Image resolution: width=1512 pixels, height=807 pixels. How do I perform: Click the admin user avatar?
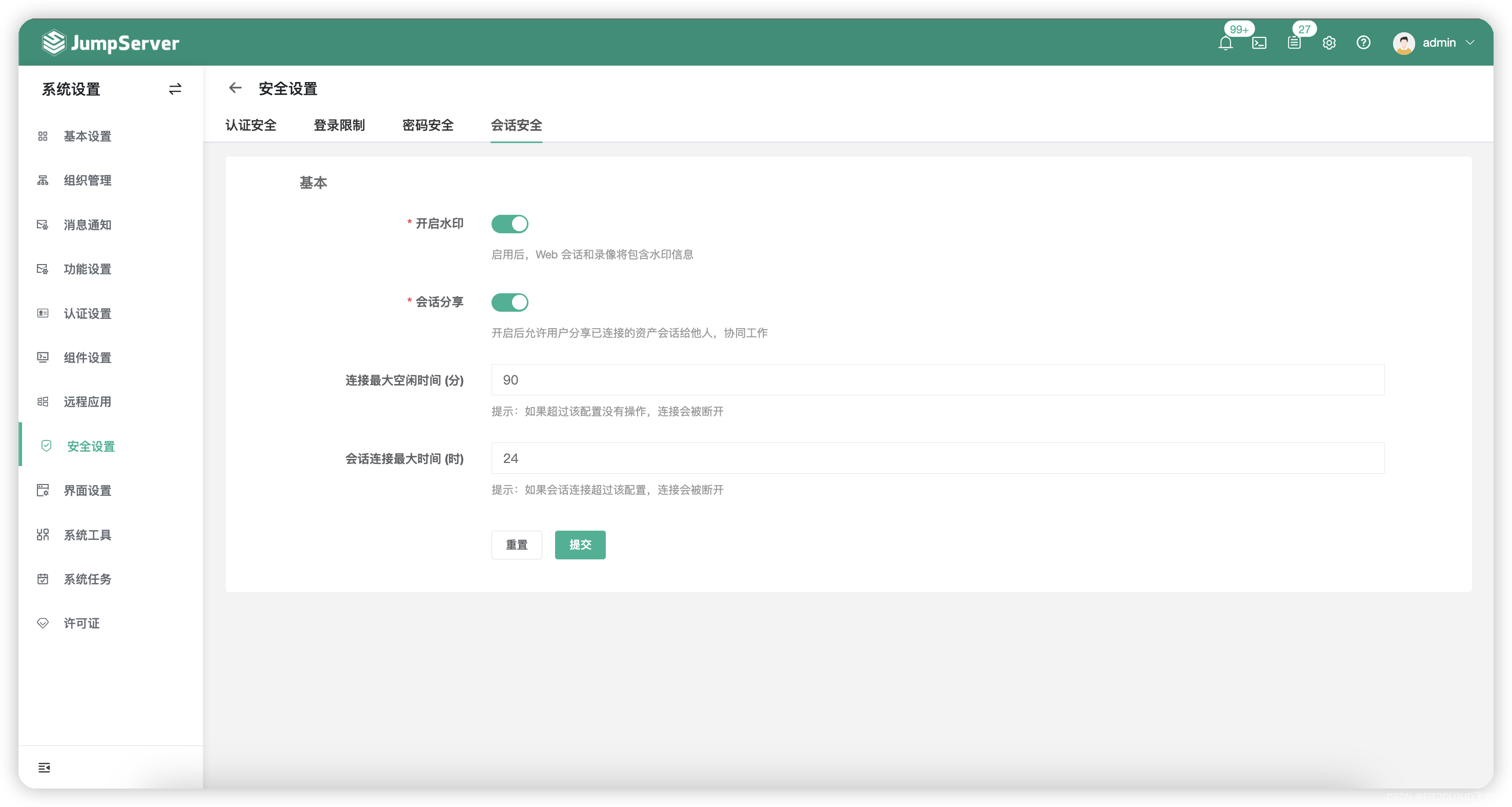1403,43
